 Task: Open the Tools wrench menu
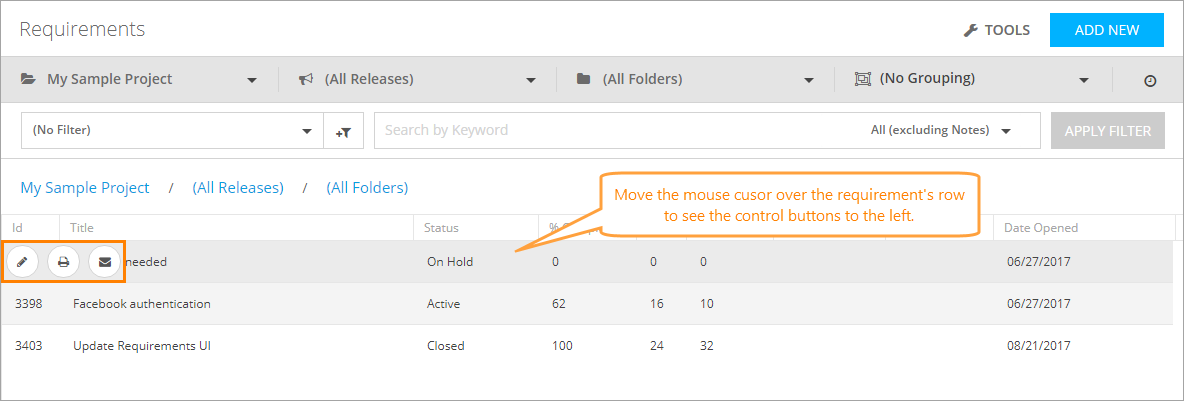997,30
